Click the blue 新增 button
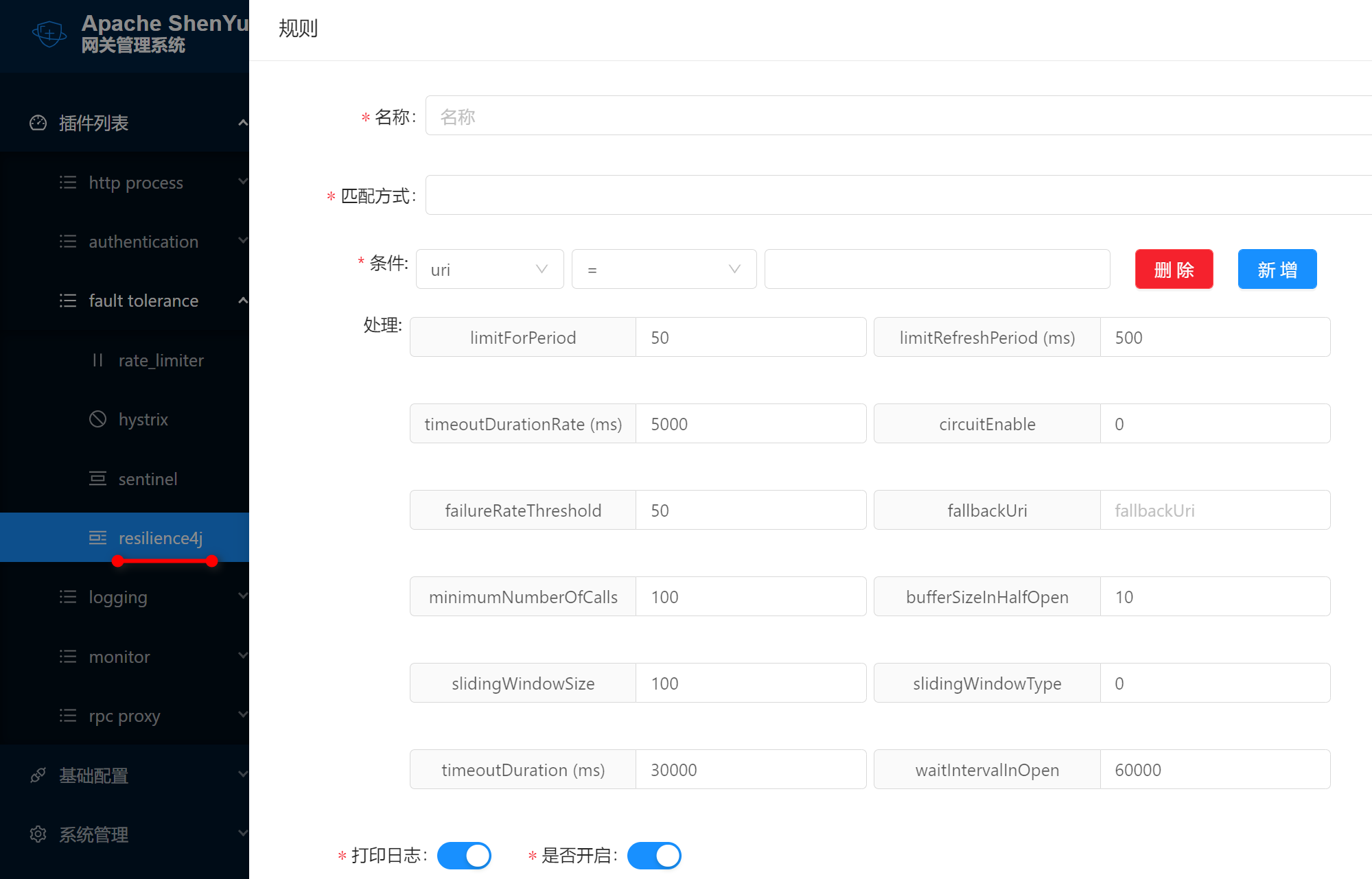The height and width of the screenshot is (879, 1372). pos(1277,269)
